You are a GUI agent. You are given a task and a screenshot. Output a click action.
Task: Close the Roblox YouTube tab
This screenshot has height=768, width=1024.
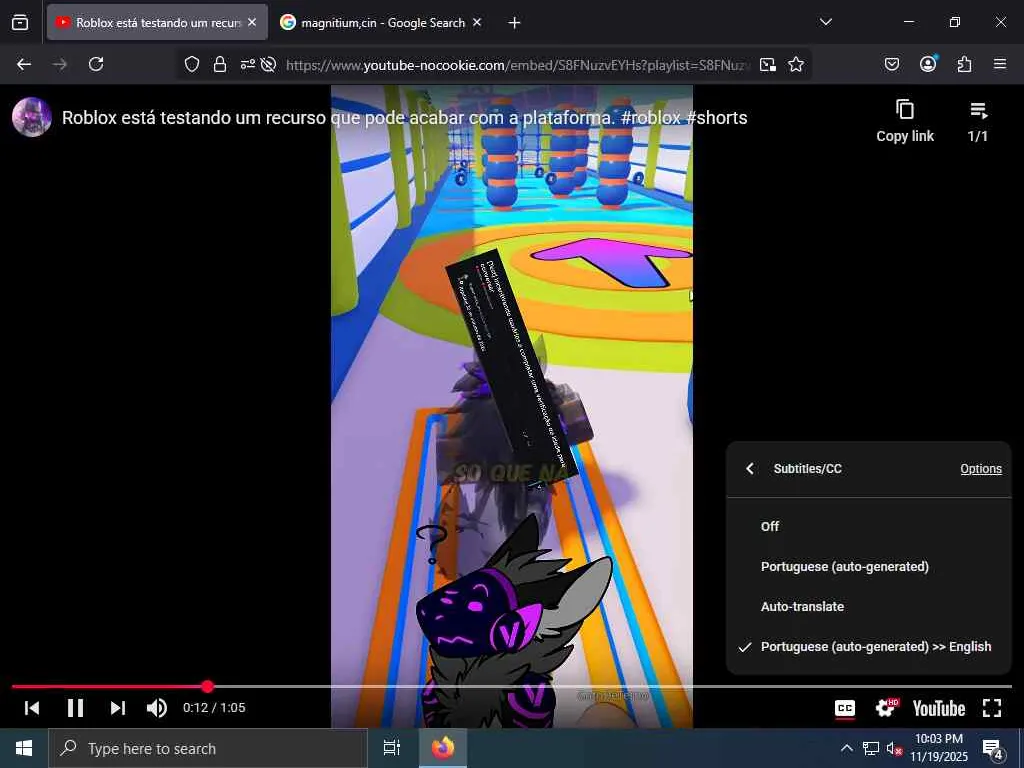coord(252,22)
